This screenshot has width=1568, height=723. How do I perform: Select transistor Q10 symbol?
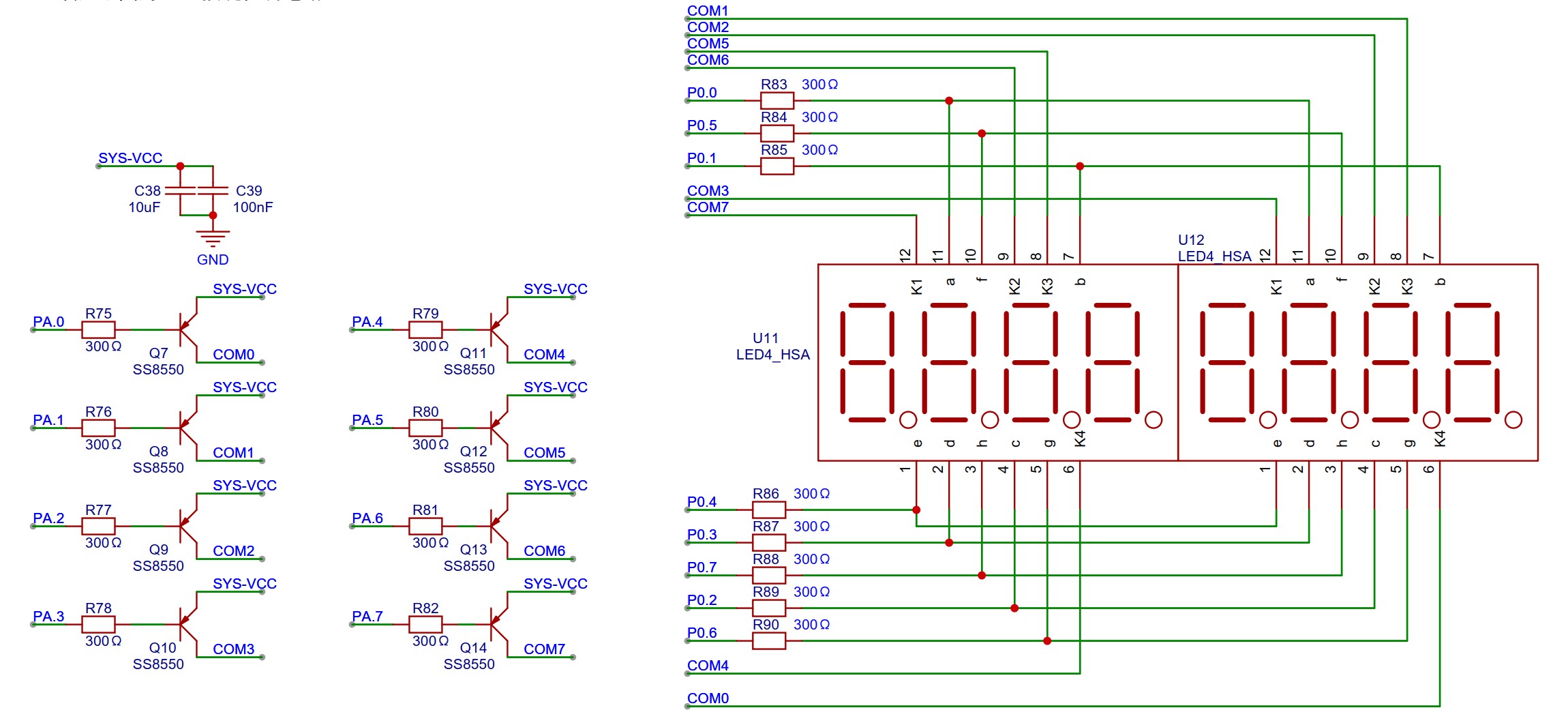[188, 624]
